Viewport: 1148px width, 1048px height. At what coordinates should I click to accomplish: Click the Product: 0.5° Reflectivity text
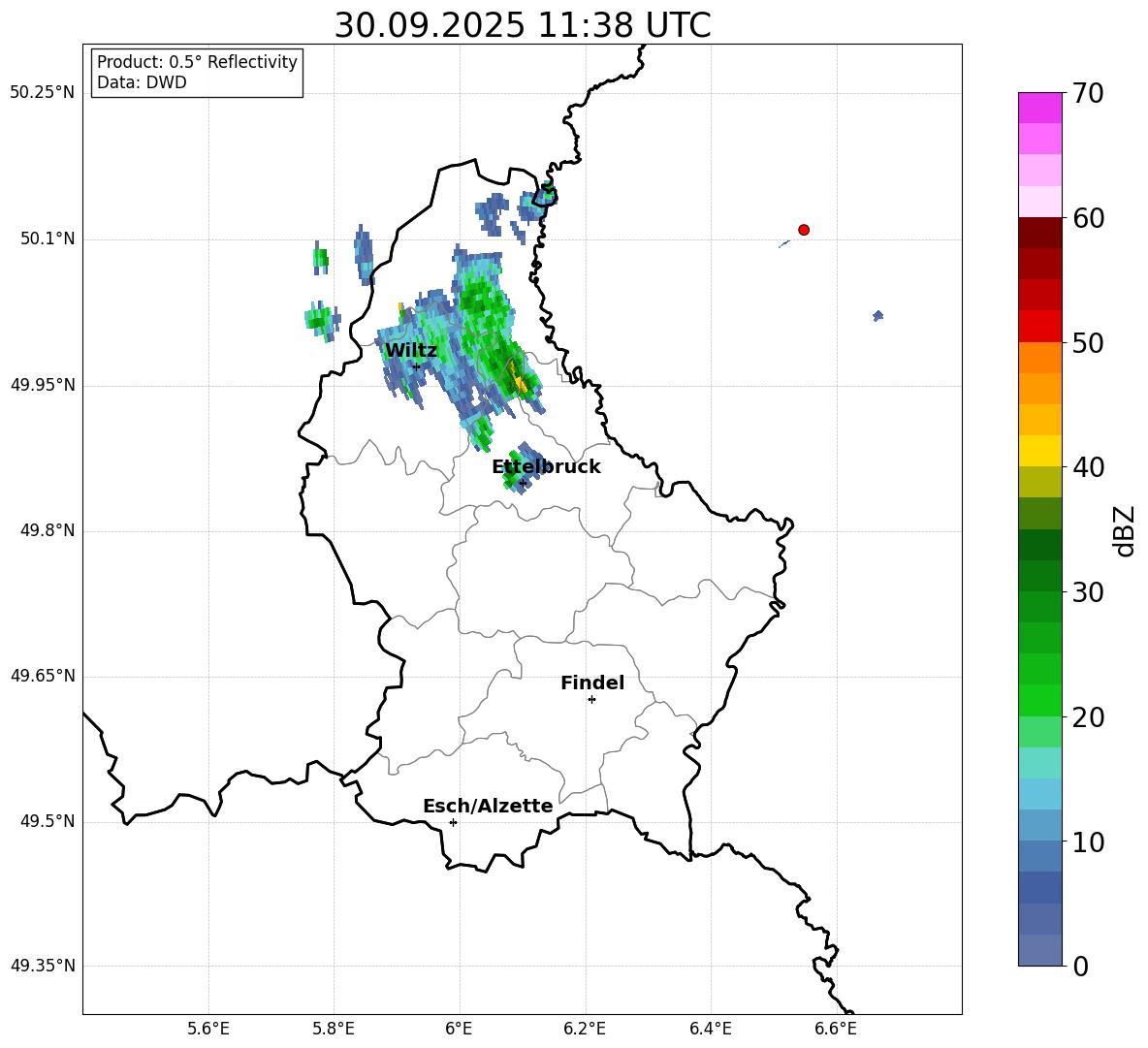pyautogui.click(x=197, y=62)
